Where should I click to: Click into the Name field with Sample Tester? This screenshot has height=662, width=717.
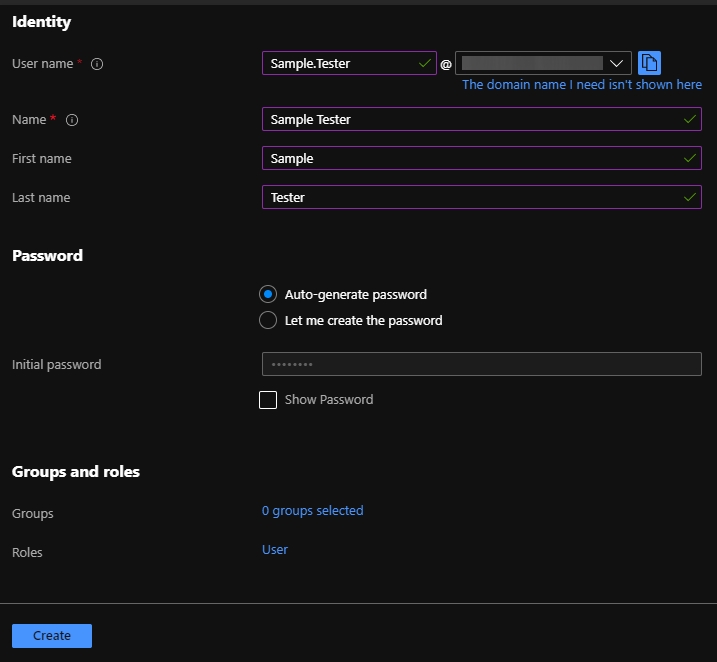470,119
